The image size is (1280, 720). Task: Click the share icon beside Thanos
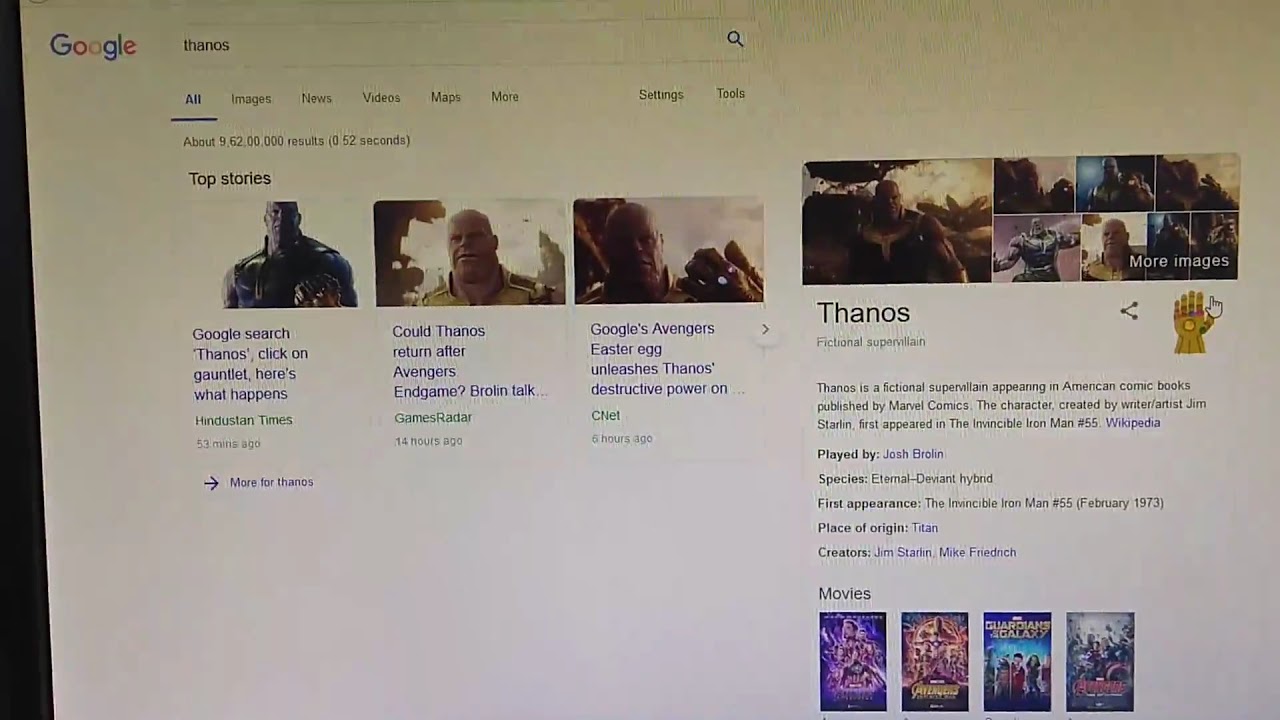coord(1129,311)
